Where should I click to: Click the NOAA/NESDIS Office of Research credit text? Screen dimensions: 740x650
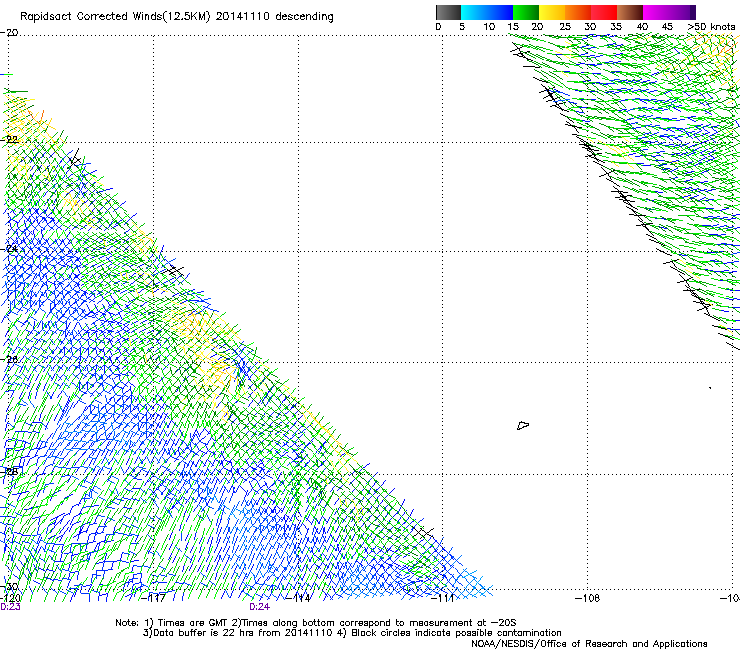tap(589, 644)
